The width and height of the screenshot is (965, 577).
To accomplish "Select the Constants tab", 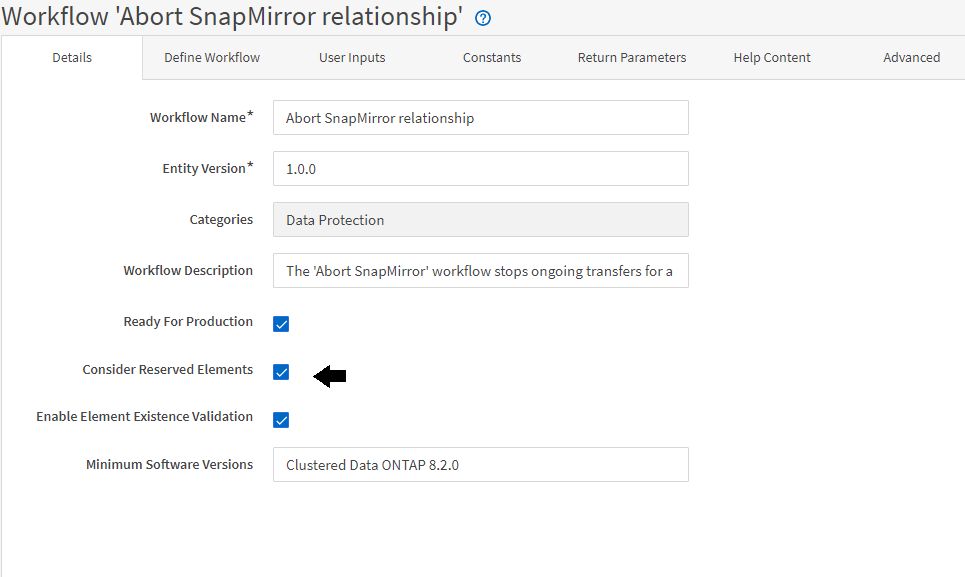I will click(492, 58).
